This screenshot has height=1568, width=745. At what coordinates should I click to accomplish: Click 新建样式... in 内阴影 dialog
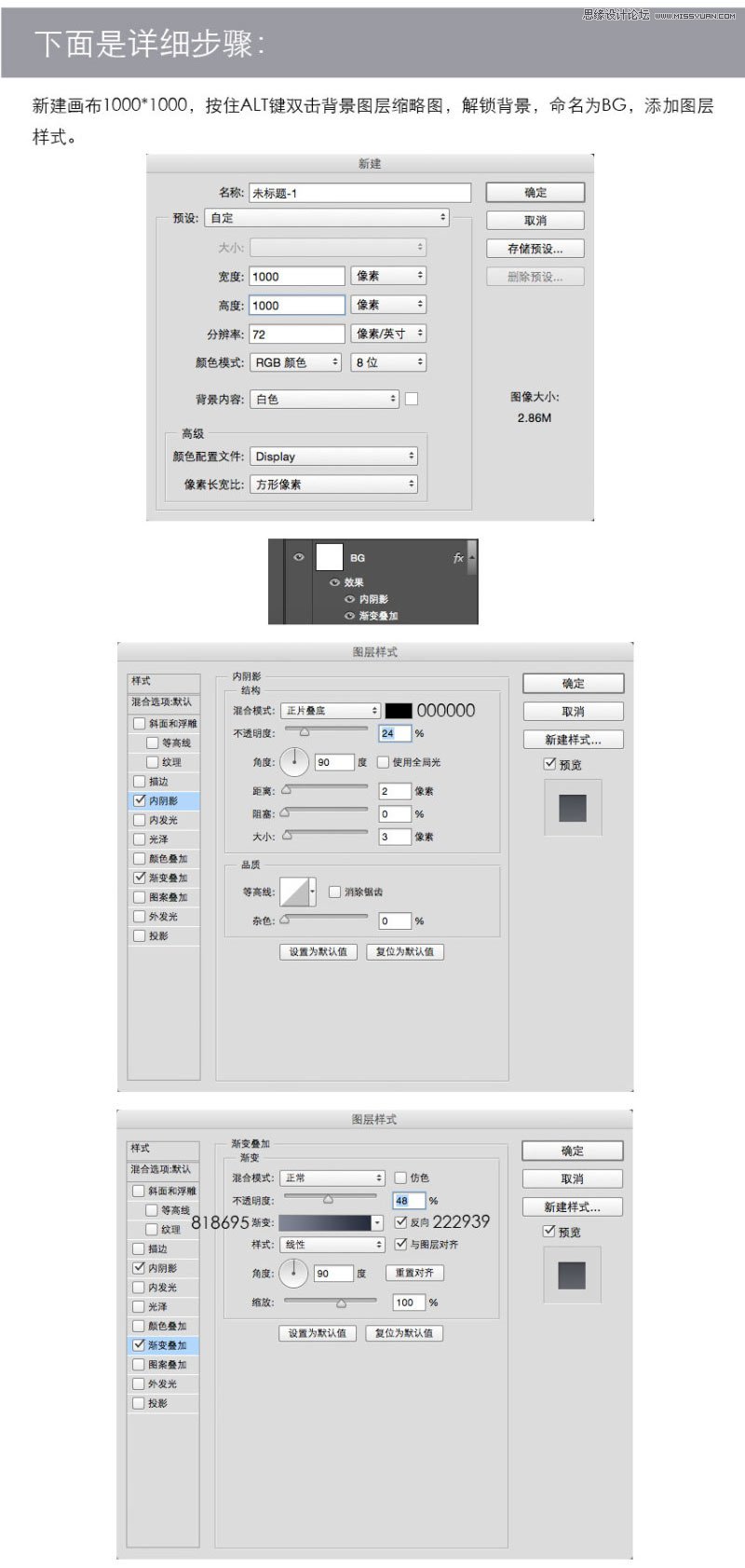tap(573, 740)
